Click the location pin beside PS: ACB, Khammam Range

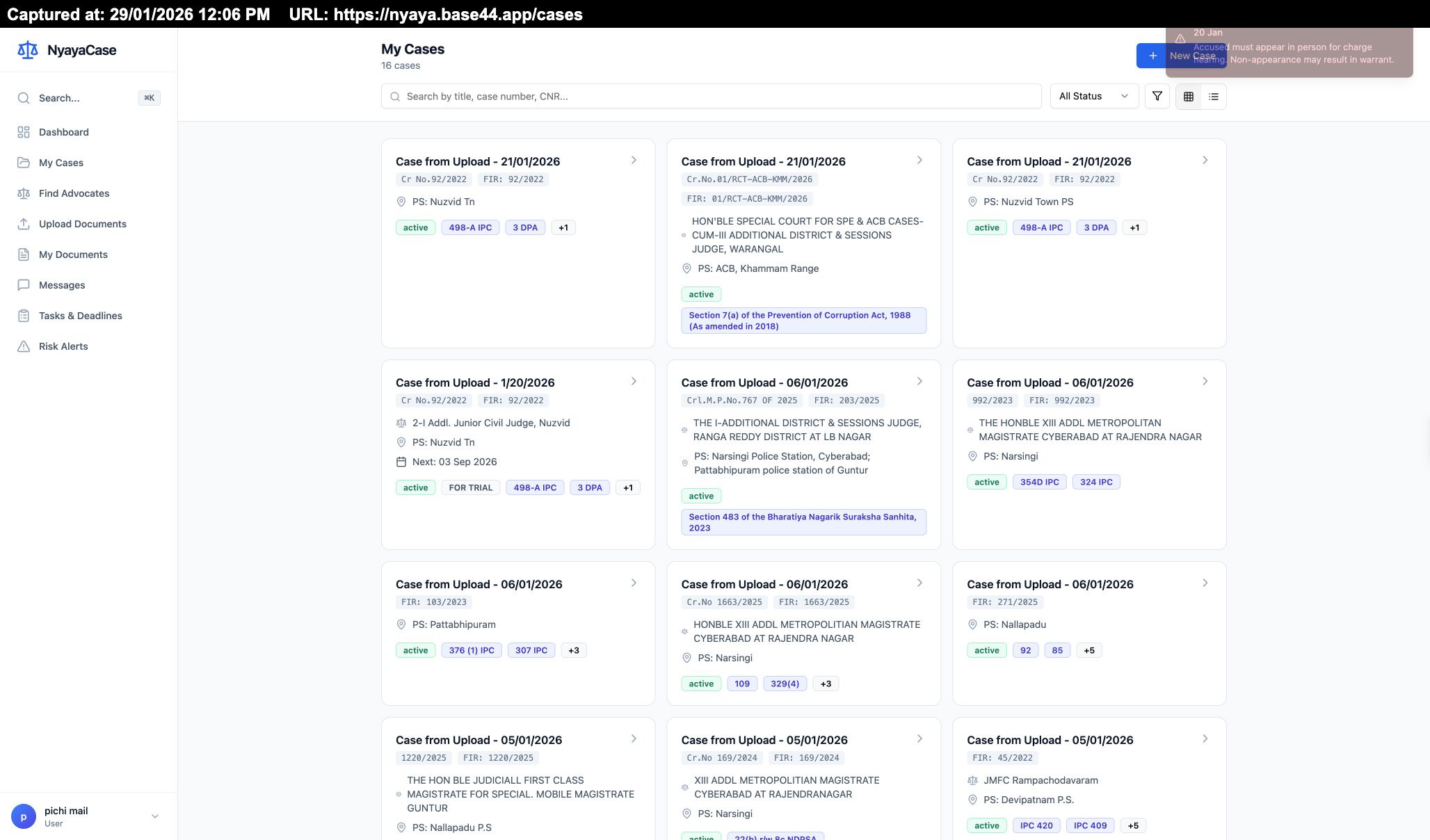[686, 268]
